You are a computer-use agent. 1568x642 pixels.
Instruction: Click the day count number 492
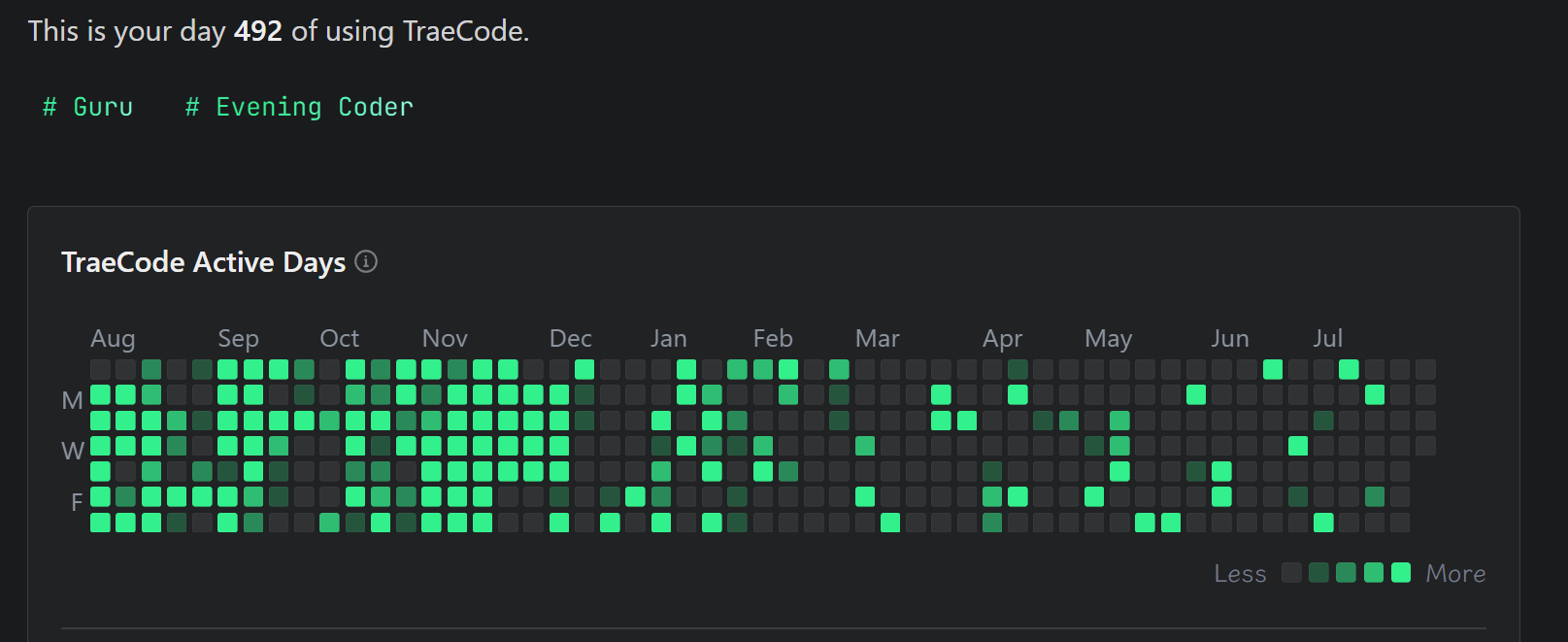(258, 31)
